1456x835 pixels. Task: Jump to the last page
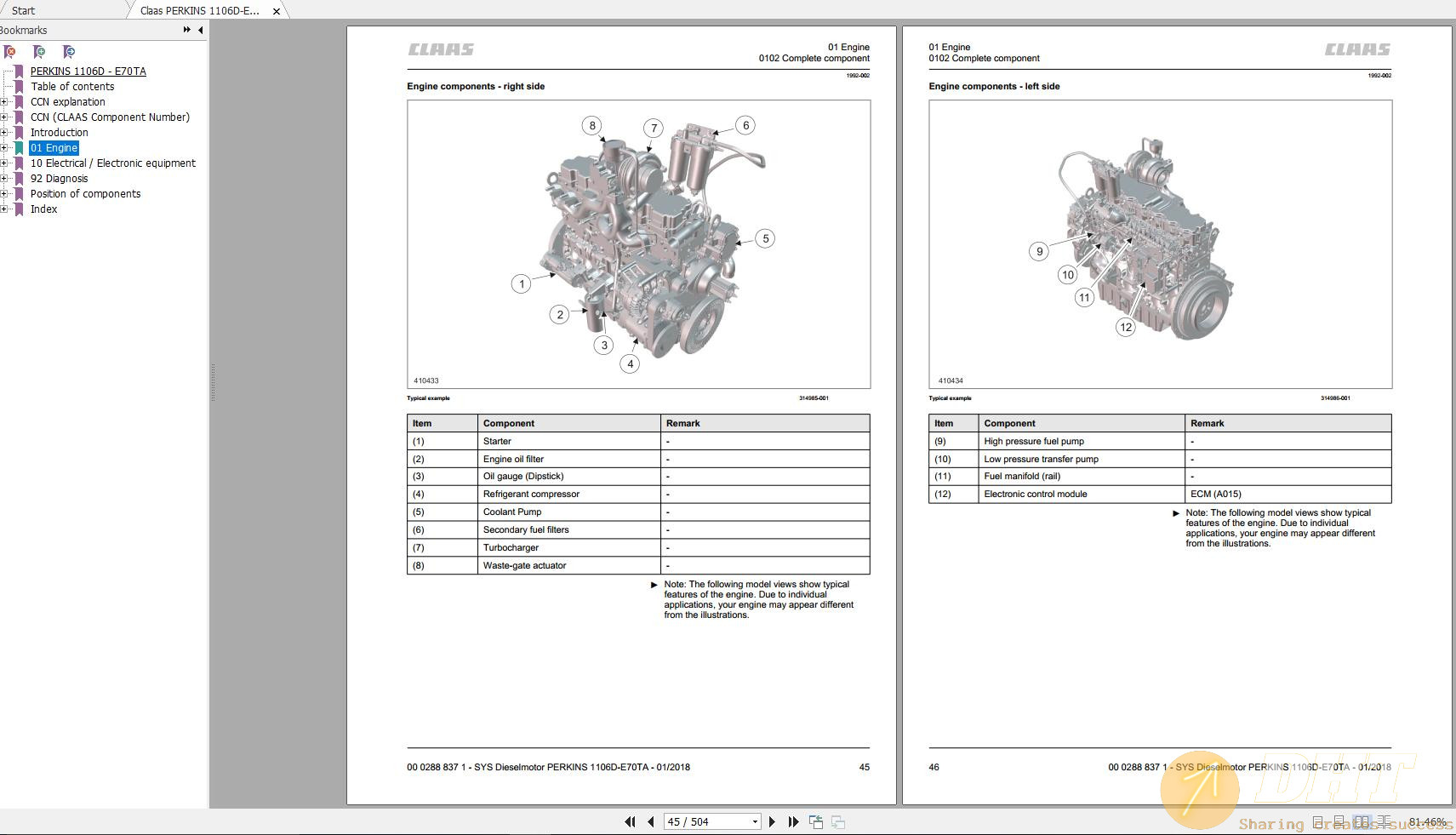point(793,821)
